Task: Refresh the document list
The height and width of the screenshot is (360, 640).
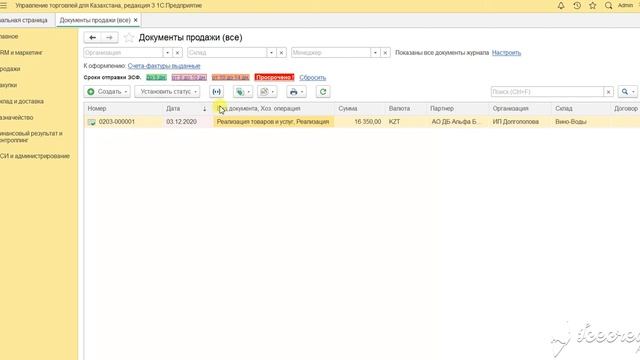Action: pyautogui.click(x=323, y=92)
